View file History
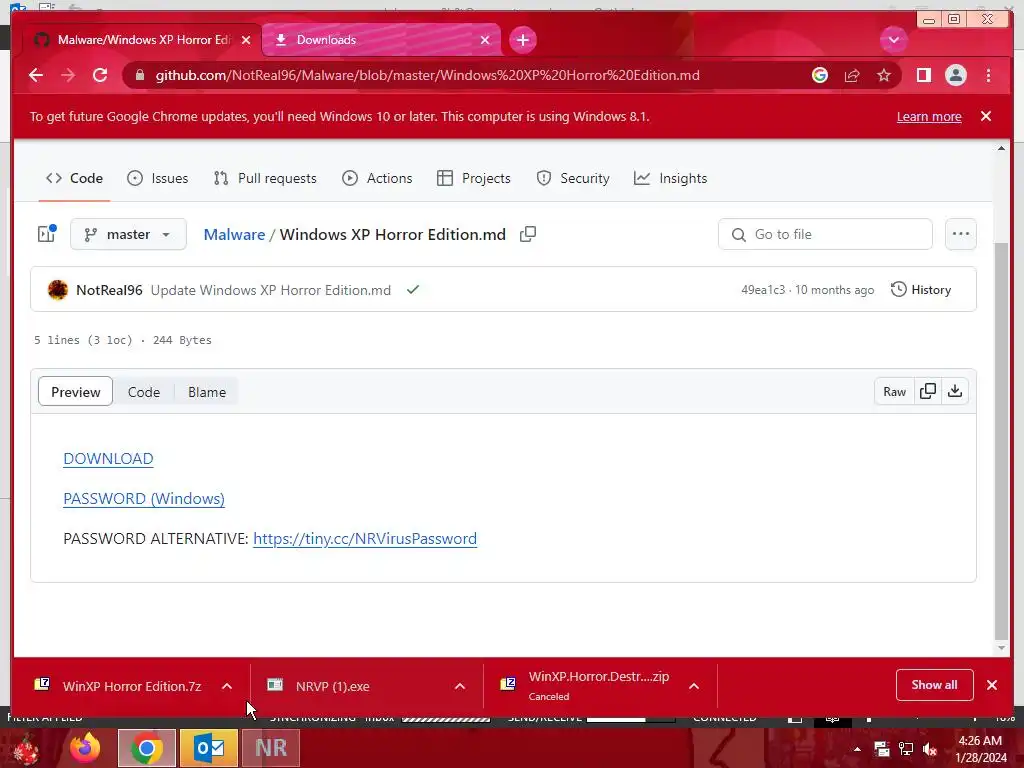 click(x=921, y=289)
